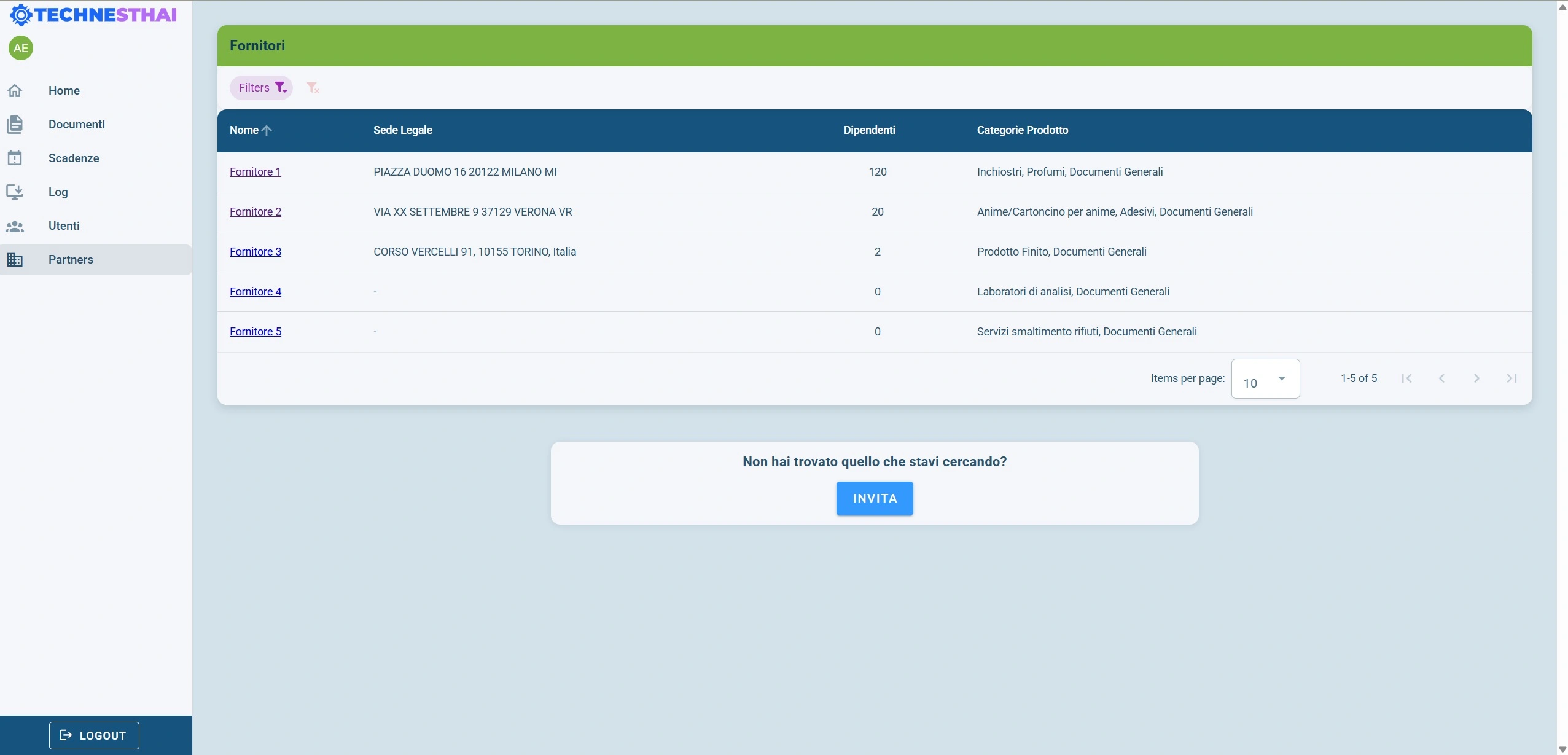
Task: Open the Fornitore 3 link
Action: click(x=255, y=252)
